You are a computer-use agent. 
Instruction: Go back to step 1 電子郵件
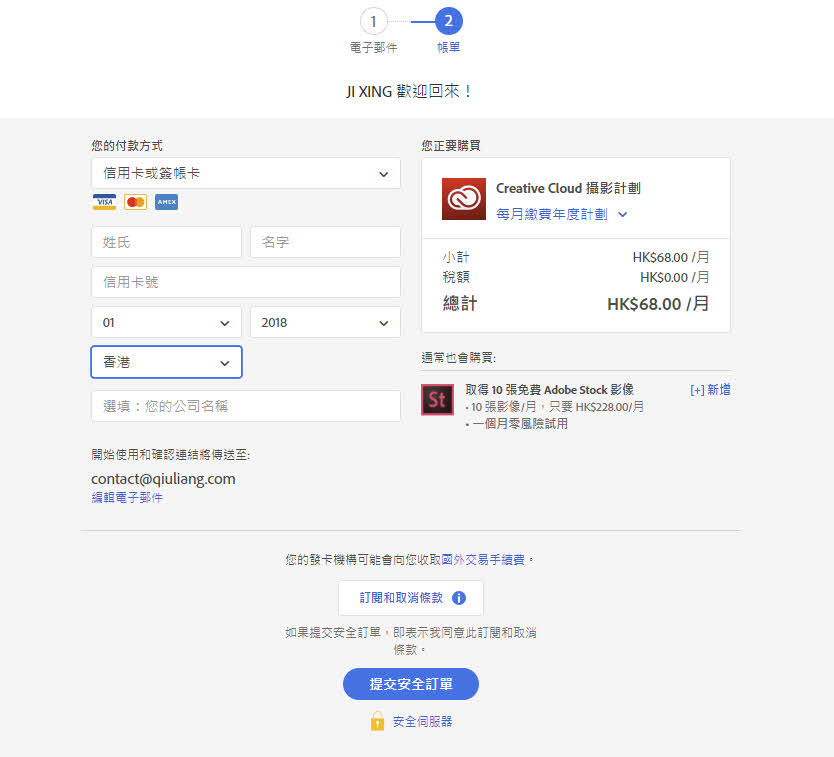373,21
